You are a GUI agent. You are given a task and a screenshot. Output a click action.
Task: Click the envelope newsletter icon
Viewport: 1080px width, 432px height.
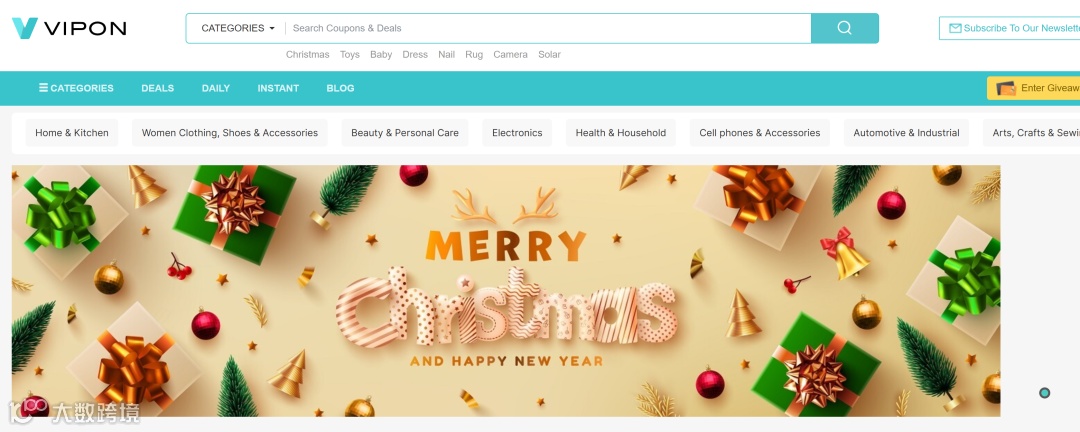[955, 28]
